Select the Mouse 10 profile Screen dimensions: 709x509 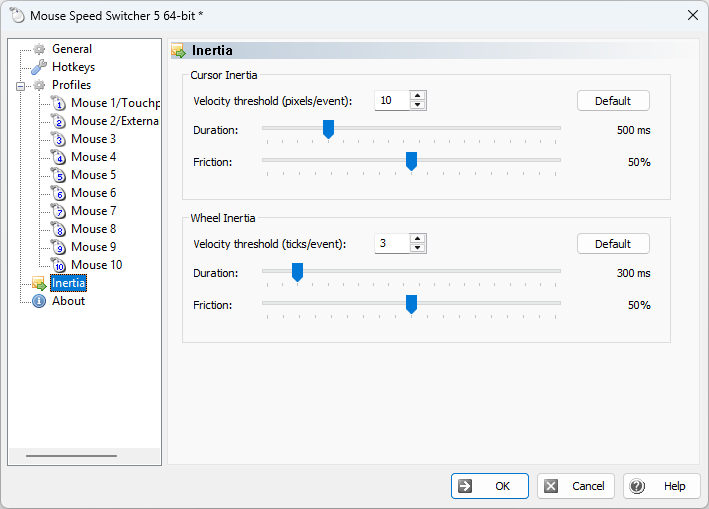pos(97,265)
